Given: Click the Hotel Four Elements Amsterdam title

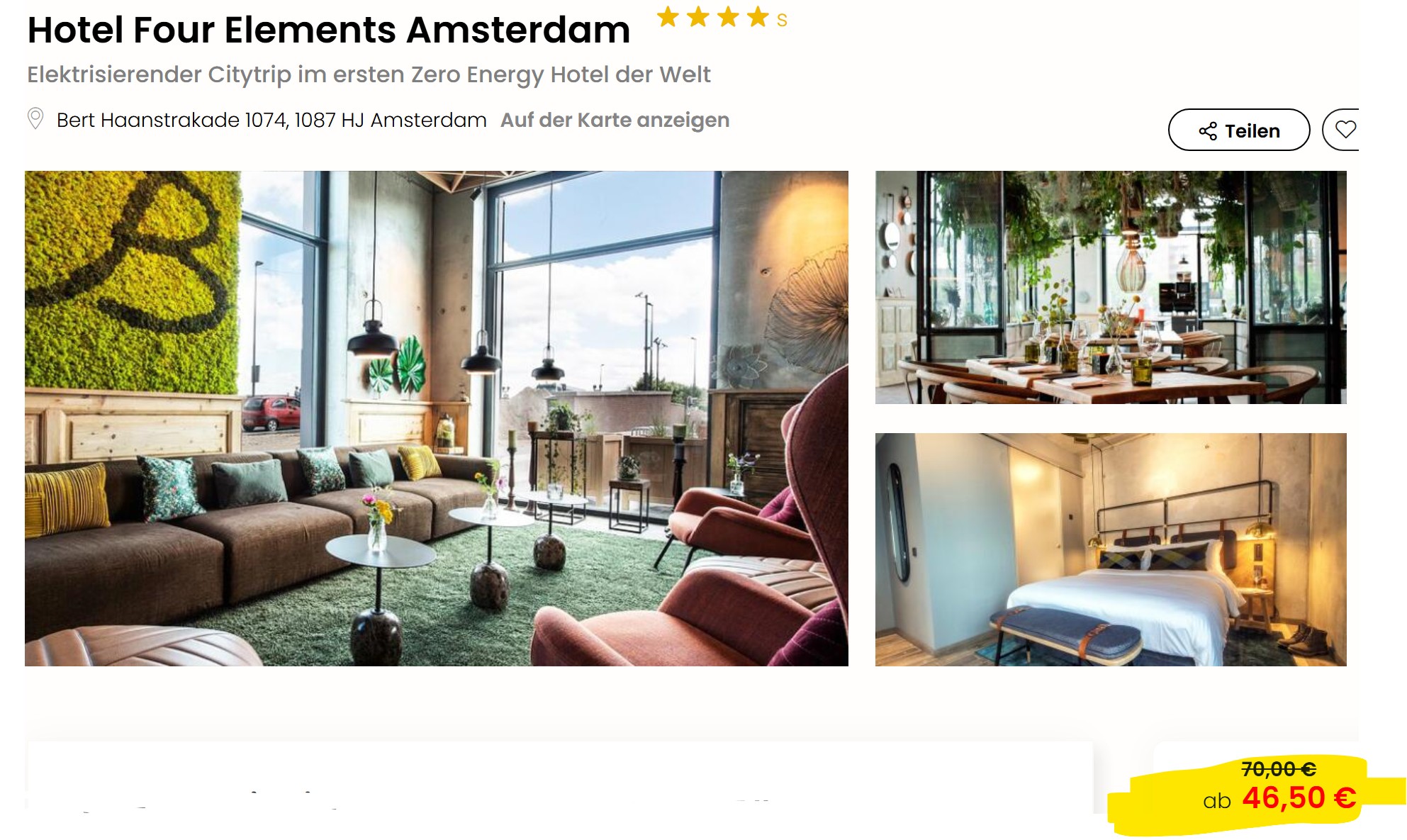Looking at the screenshot, I should click(328, 30).
